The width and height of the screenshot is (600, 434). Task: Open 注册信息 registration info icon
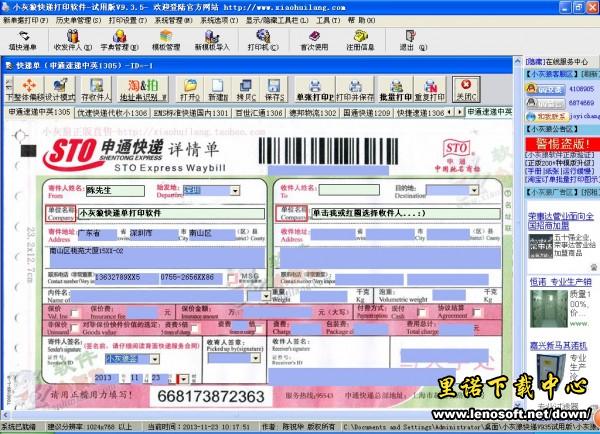360,41
